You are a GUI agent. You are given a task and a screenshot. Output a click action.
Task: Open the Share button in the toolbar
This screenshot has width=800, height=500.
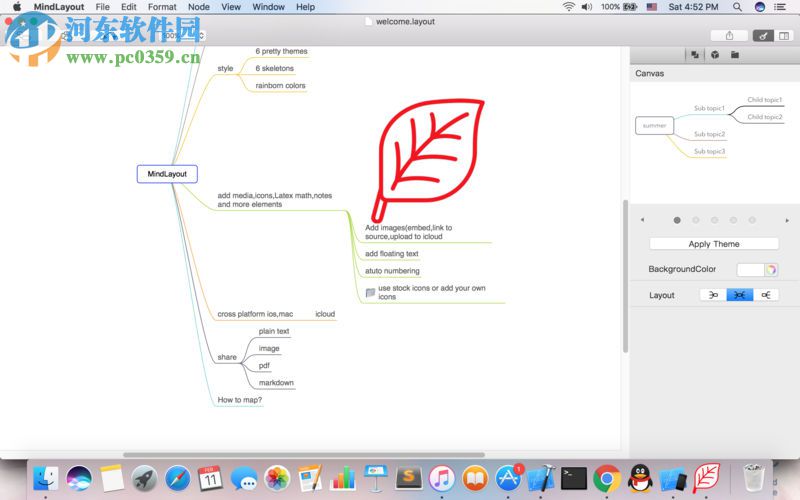point(729,35)
